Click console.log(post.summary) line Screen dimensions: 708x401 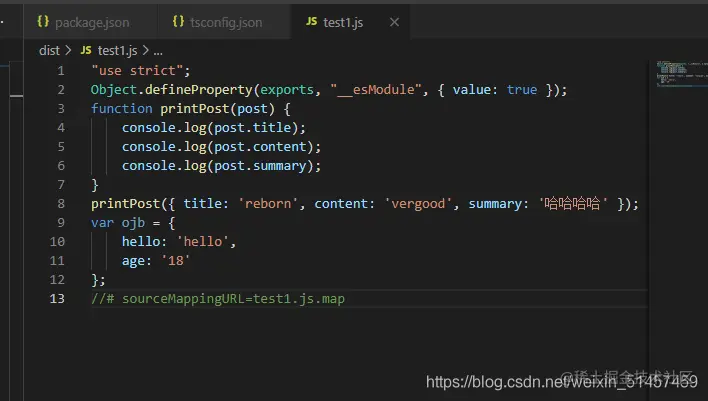(221, 166)
